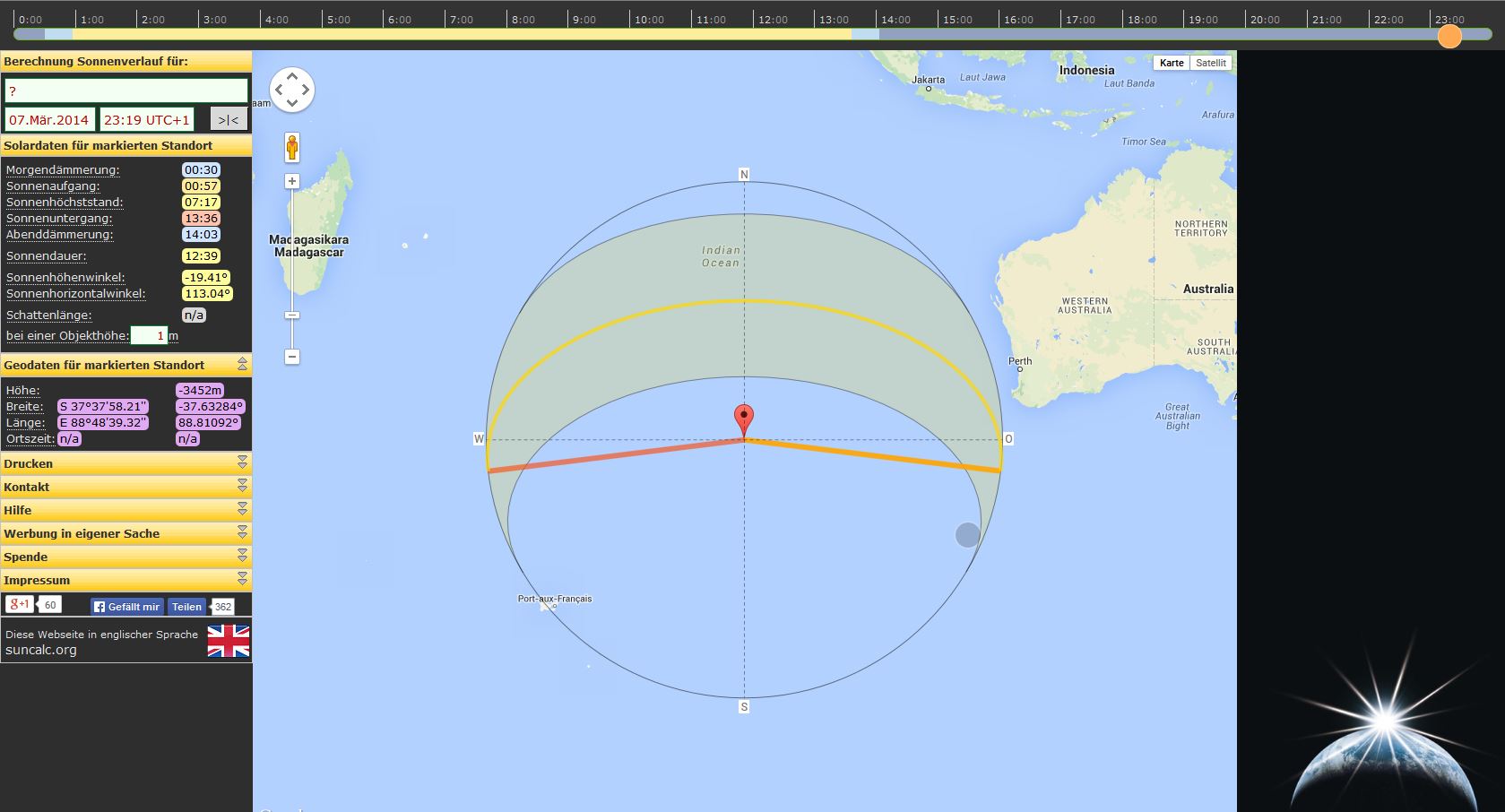
Task: Click the Solardaten für markierten Standort header
Action: tap(126, 145)
